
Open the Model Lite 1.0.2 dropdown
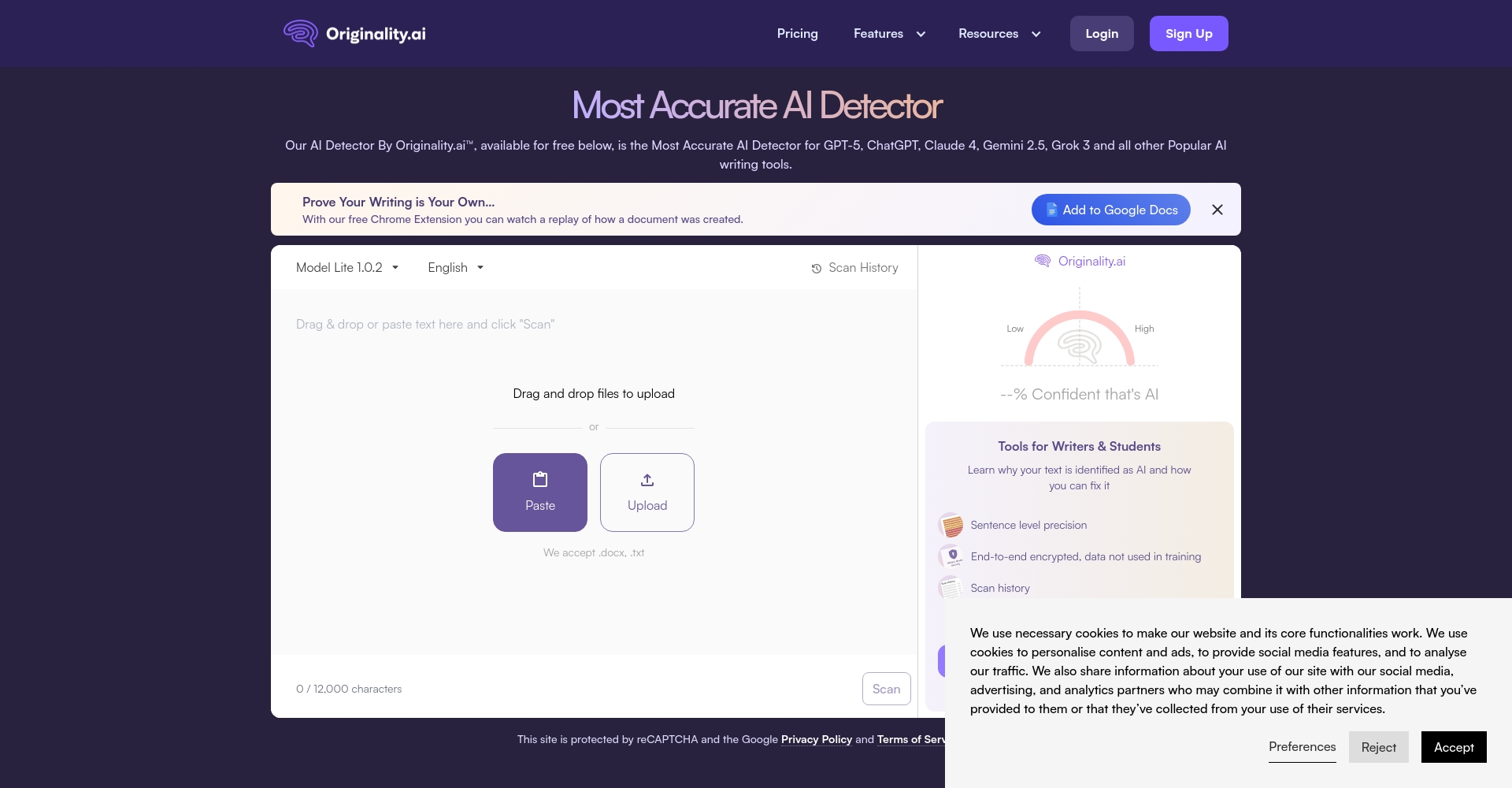pyautogui.click(x=347, y=268)
